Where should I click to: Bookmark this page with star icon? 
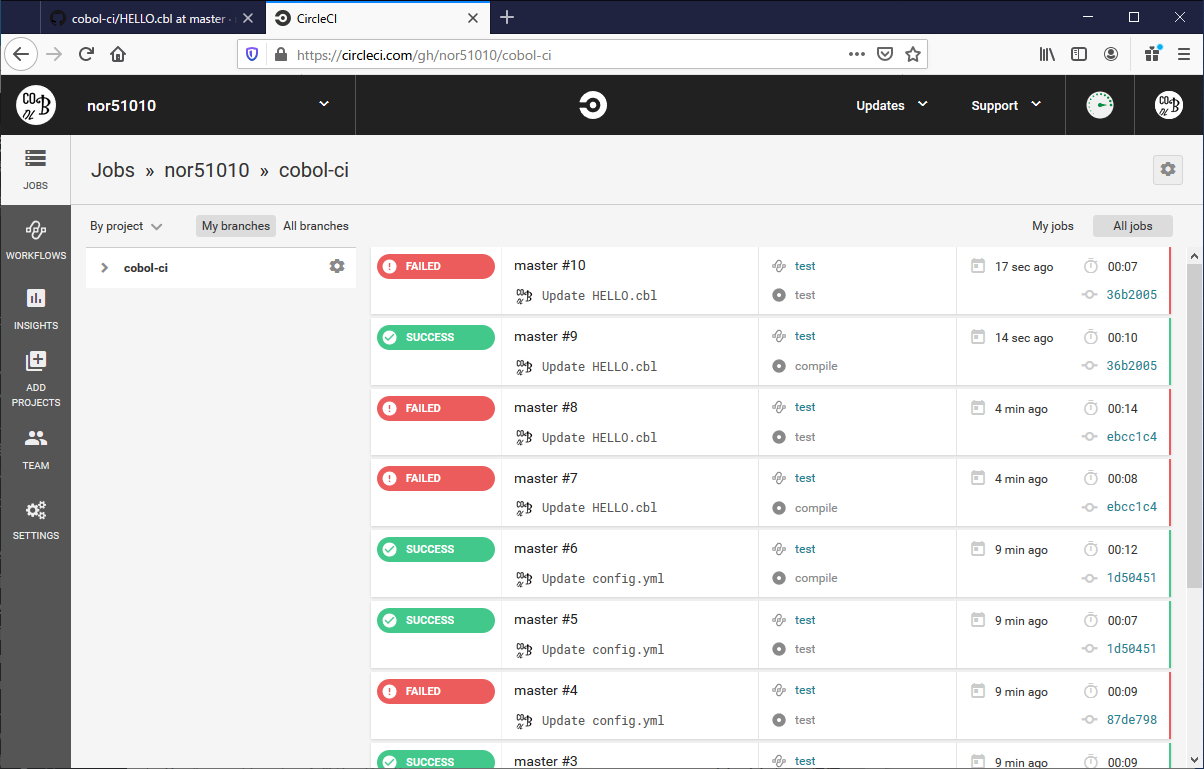click(x=912, y=54)
